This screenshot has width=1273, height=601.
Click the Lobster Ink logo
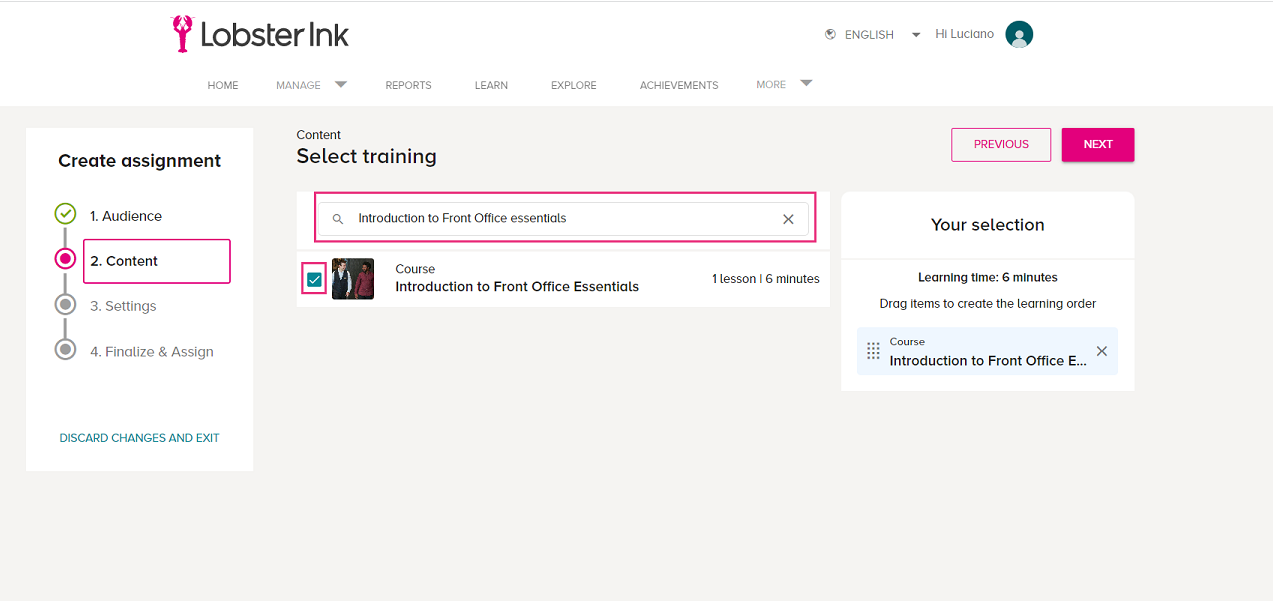tap(261, 34)
